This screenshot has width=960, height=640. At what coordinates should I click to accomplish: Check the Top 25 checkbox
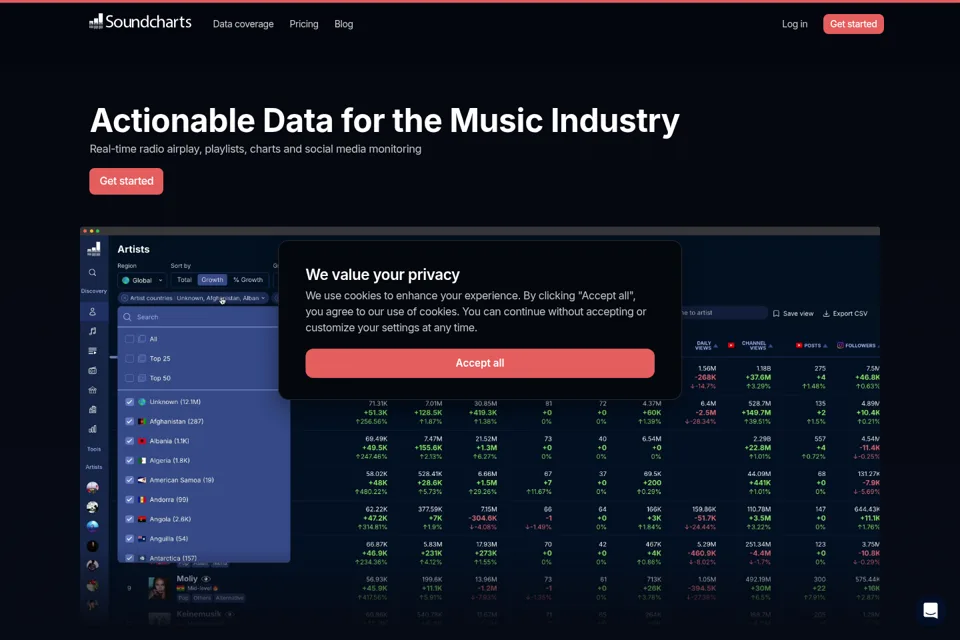coord(129,358)
